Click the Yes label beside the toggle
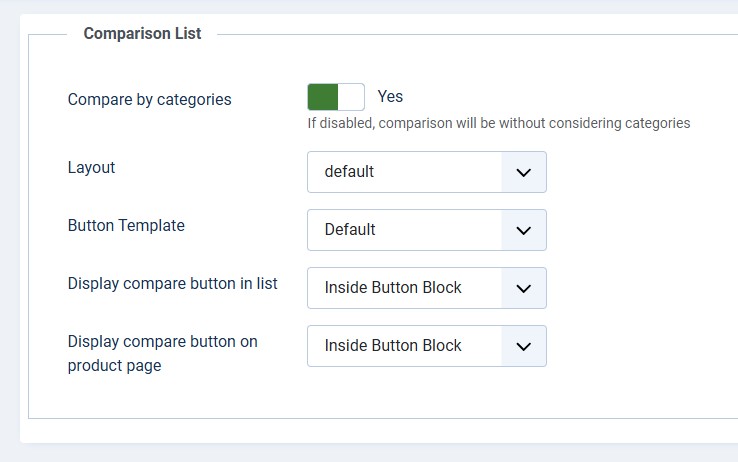 click(x=390, y=97)
